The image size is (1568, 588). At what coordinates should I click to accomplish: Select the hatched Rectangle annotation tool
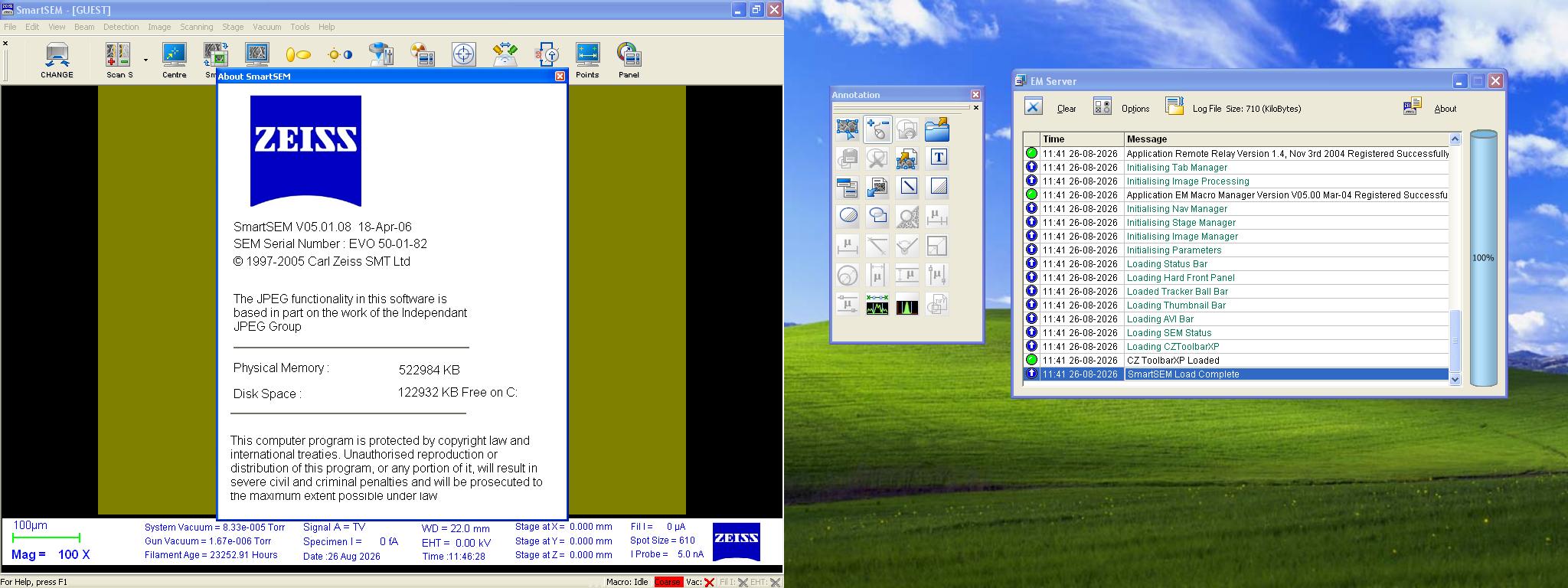(938, 187)
